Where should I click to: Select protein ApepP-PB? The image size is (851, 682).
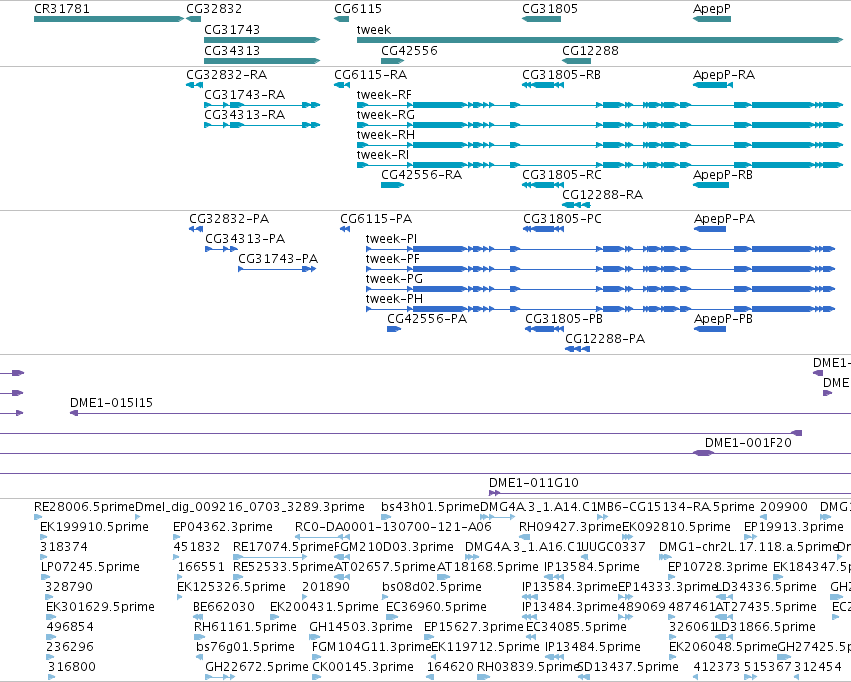coord(710,329)
